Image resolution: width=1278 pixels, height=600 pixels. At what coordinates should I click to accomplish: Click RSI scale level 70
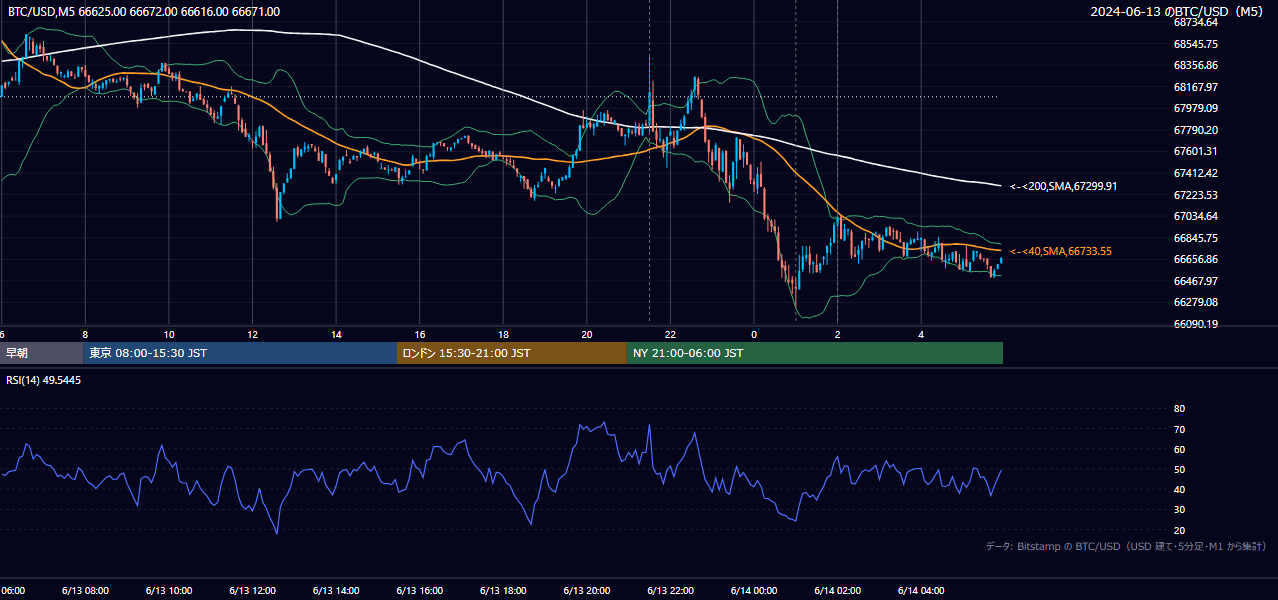coord(1179,429)
